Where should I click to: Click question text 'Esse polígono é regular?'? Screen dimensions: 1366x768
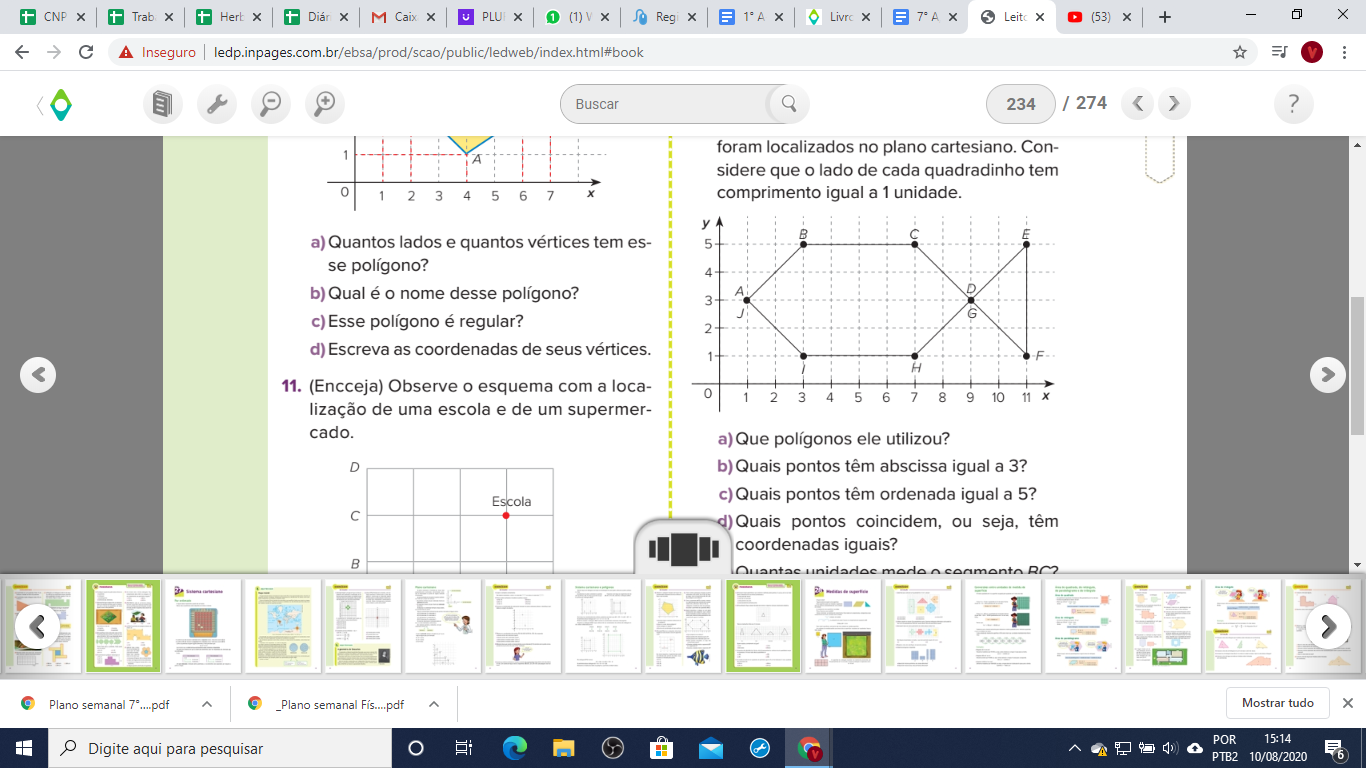425,321
